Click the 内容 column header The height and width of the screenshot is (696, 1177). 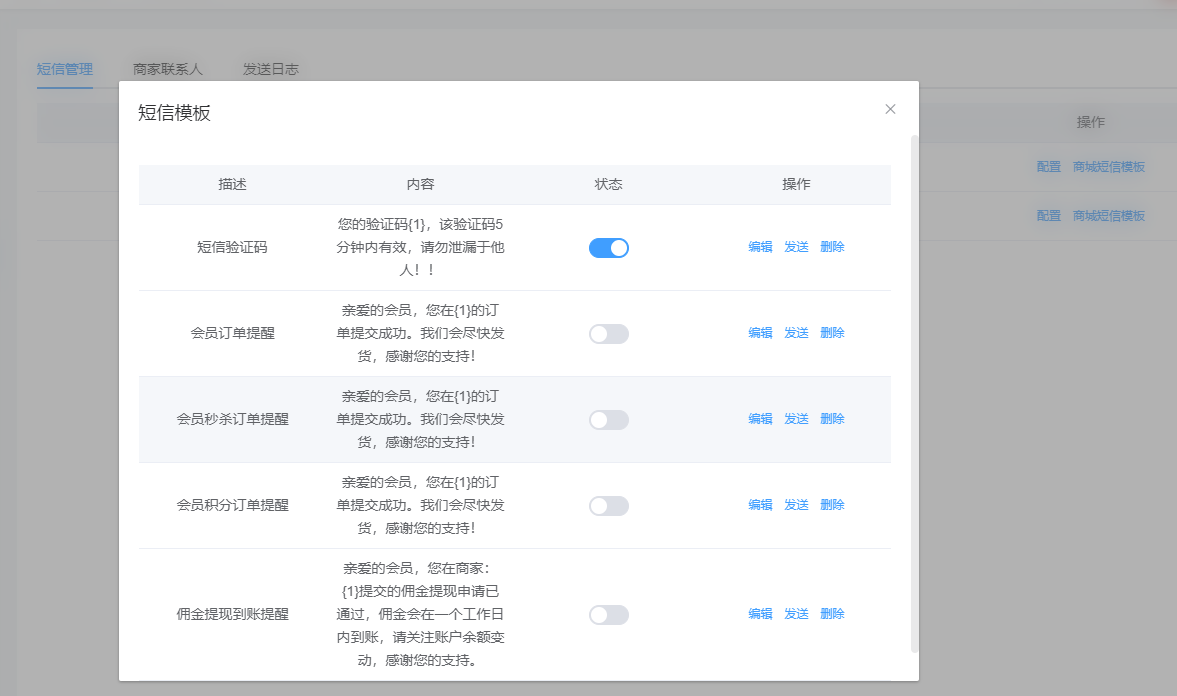[420, 184]
